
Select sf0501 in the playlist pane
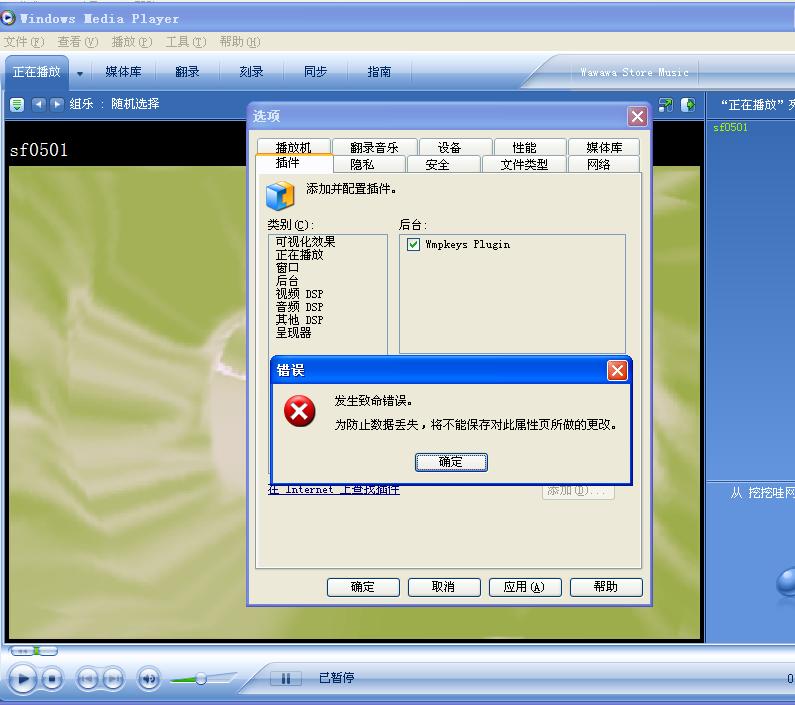pos(730,127)
